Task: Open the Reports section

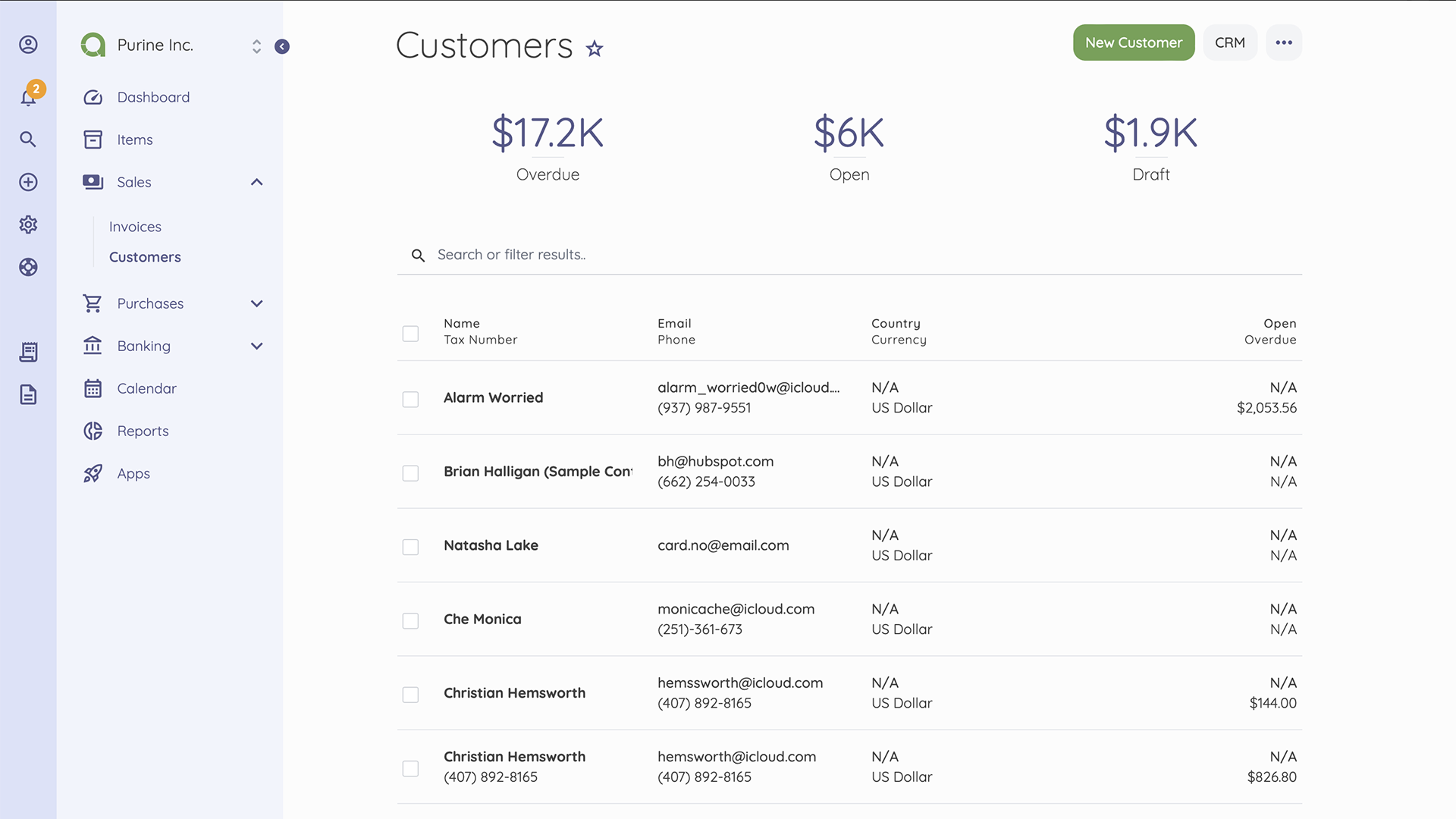Action: tap(142, 431)
